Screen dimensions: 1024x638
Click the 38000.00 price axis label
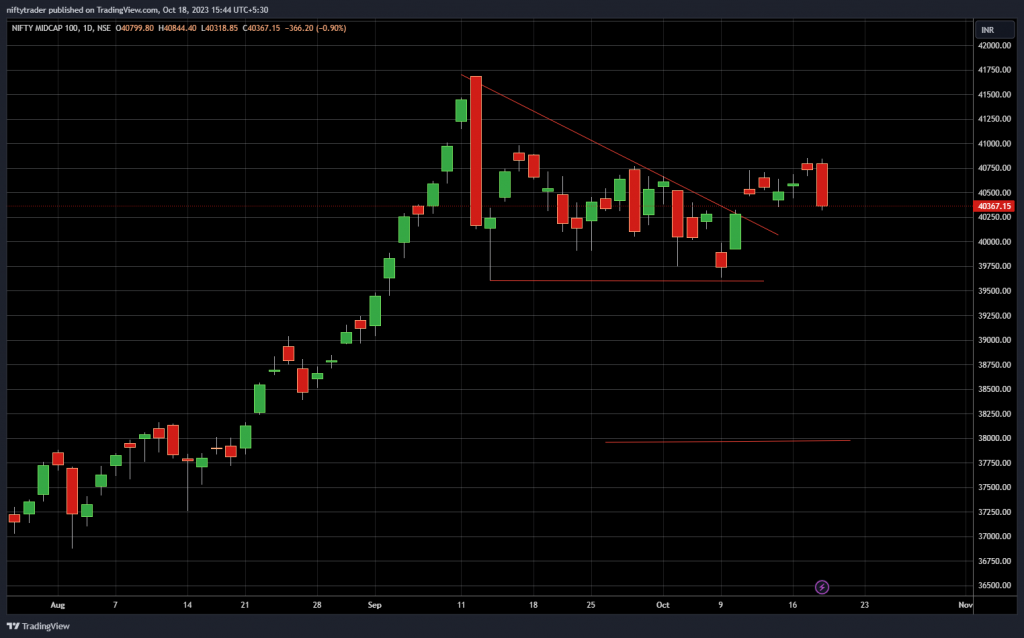(995, 438)
